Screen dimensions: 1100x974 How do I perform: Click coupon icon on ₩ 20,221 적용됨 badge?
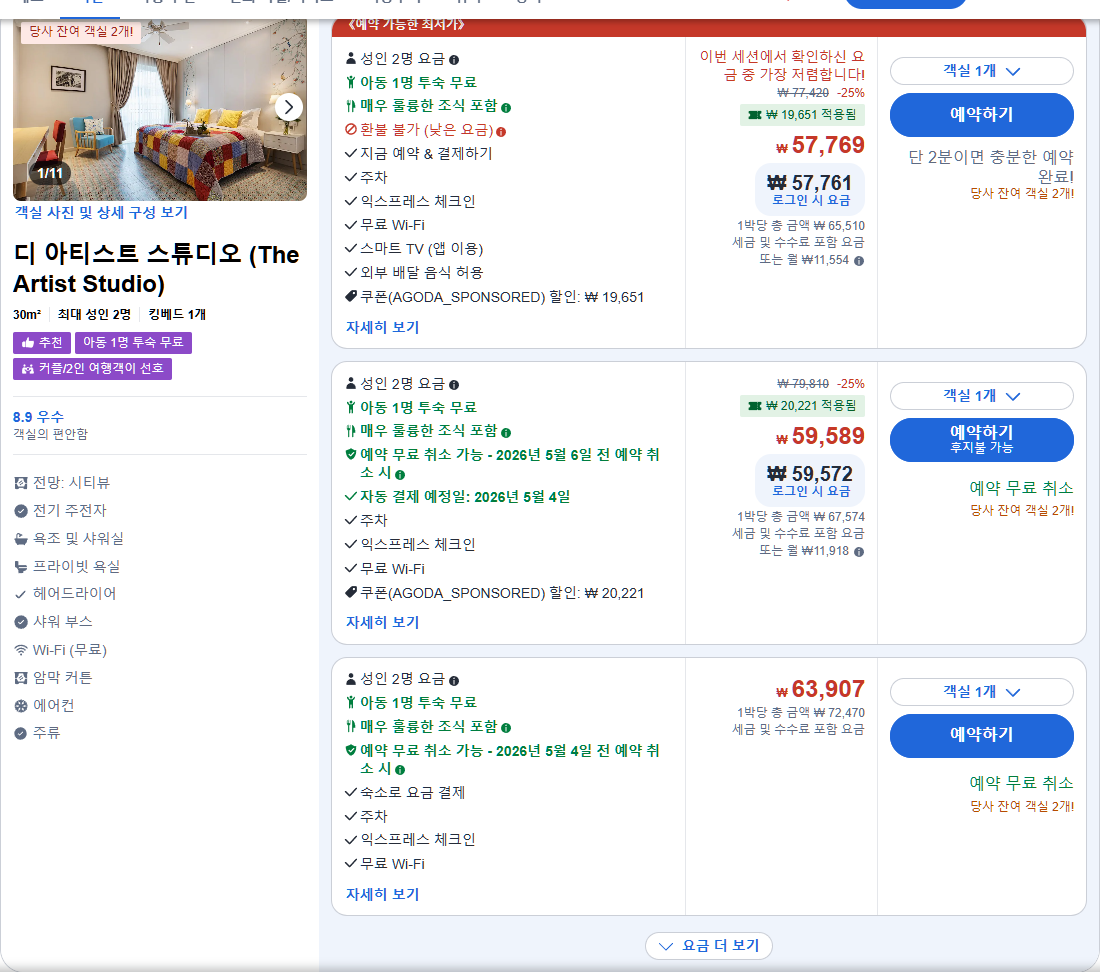(x=755, y=406)
